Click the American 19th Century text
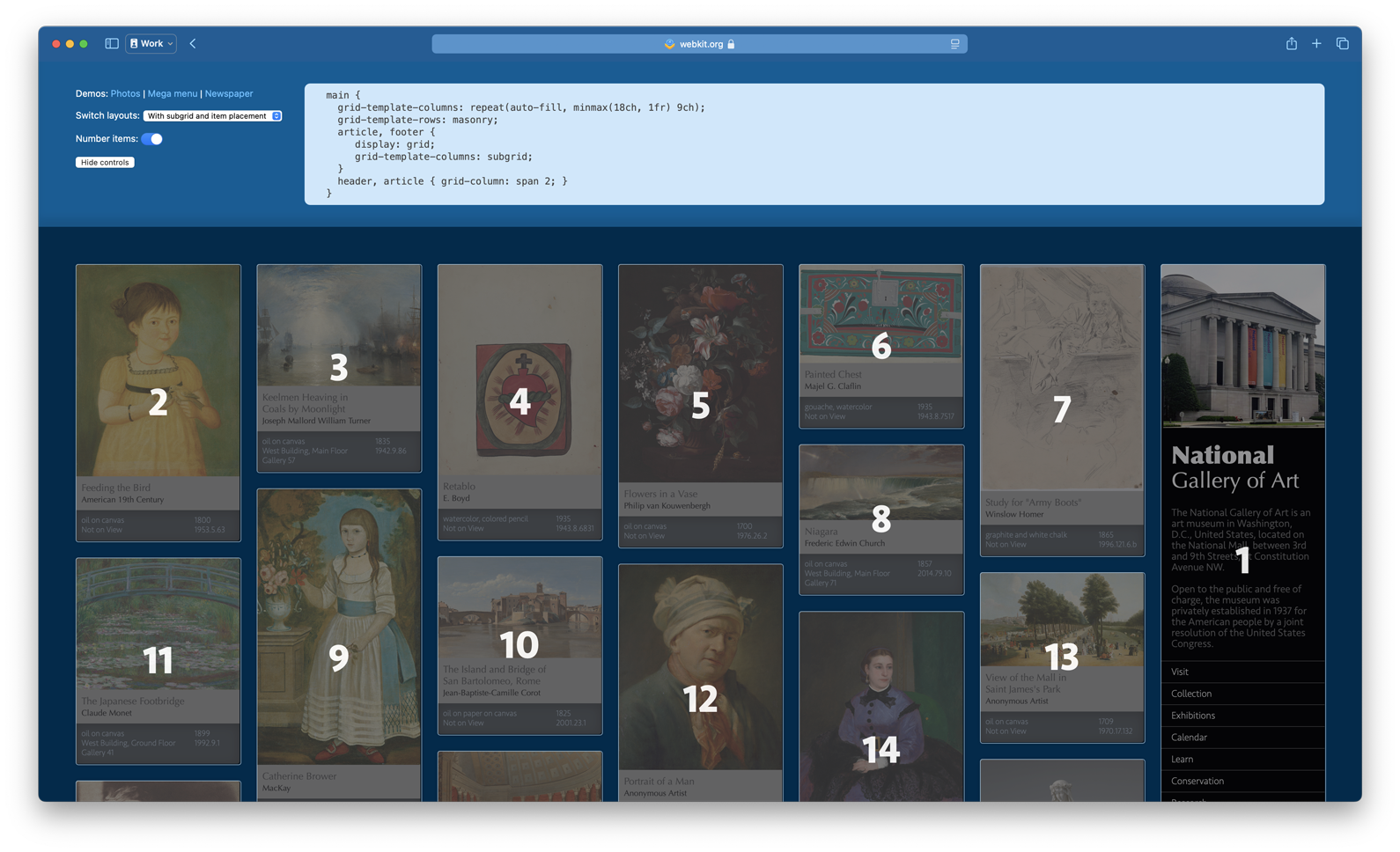 pyautogui.click(x=122, y=500)
